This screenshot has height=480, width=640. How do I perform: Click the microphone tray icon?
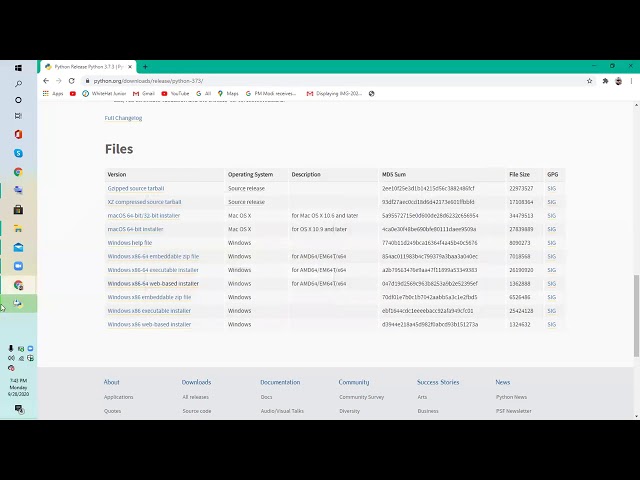pos(11,348)
